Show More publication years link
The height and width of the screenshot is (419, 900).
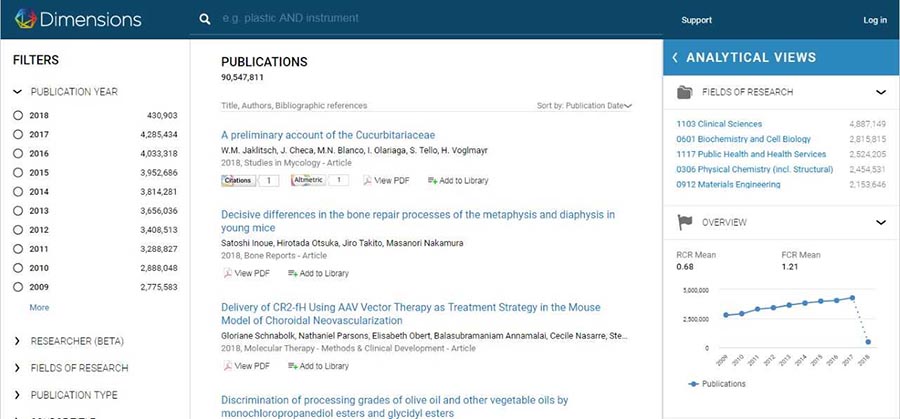(39, 307)
